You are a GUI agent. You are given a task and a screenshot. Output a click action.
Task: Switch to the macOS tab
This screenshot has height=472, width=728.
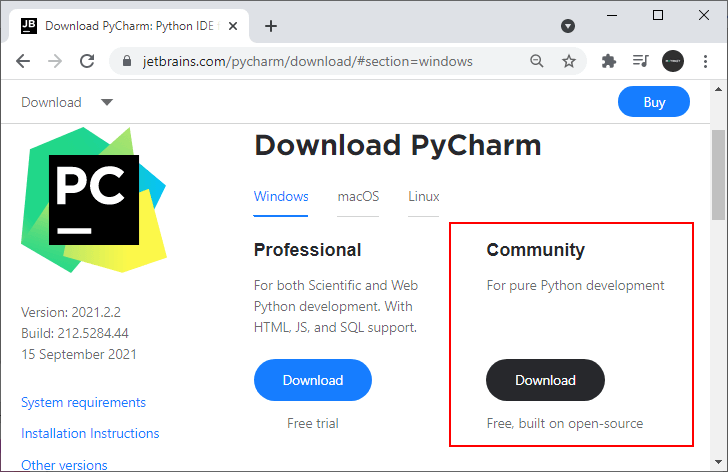(x=358, y=196)
